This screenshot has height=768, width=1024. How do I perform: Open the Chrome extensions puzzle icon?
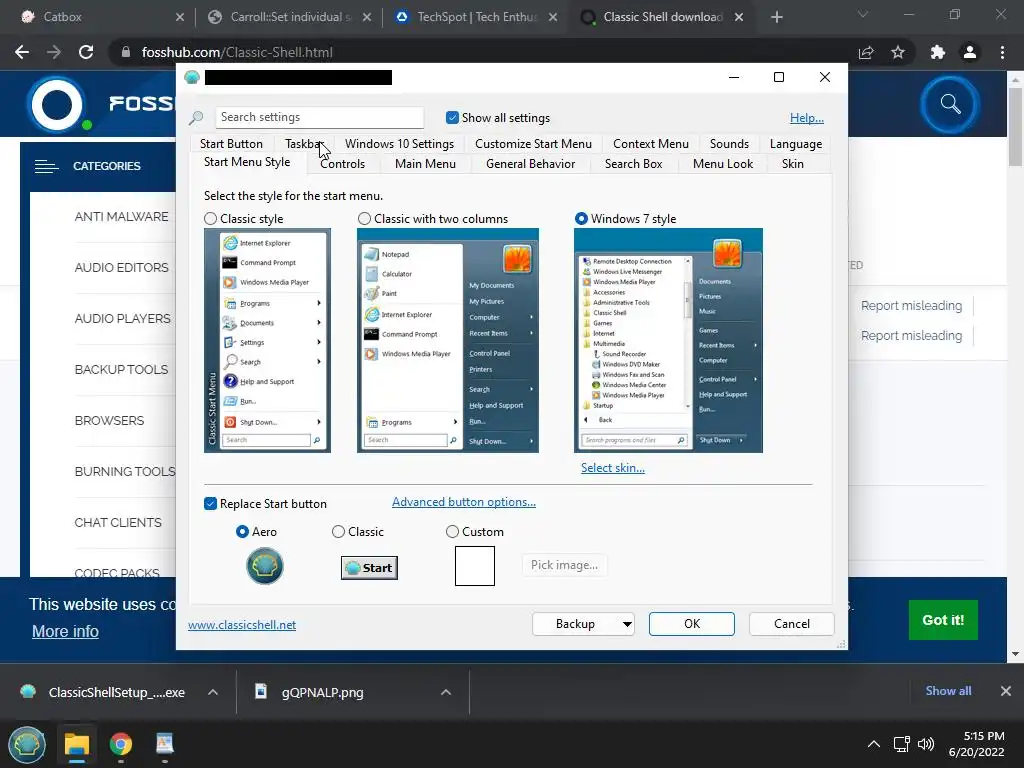938,52
